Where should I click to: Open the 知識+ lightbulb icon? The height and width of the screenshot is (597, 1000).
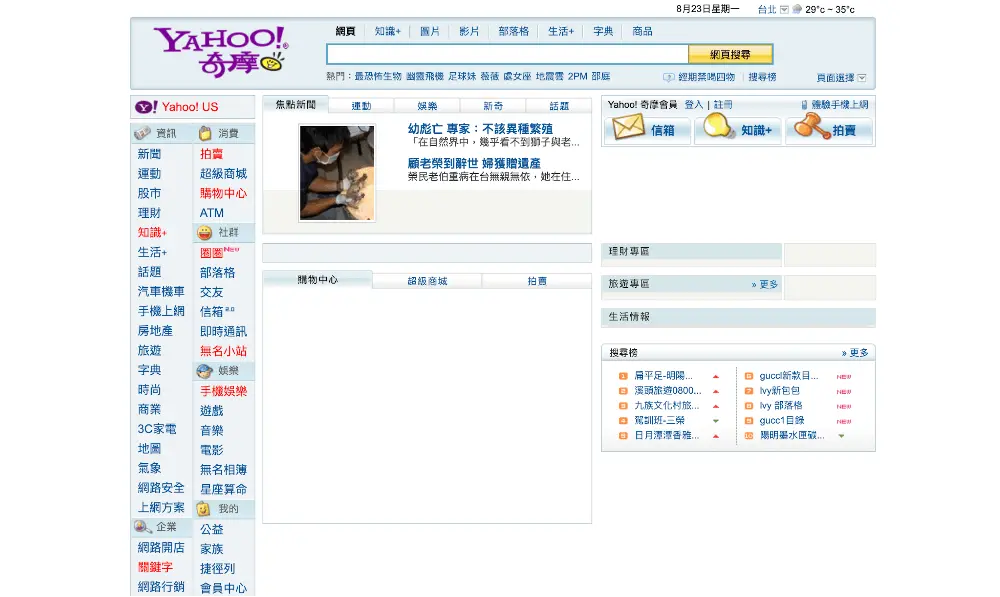click(x=719, y=126)
